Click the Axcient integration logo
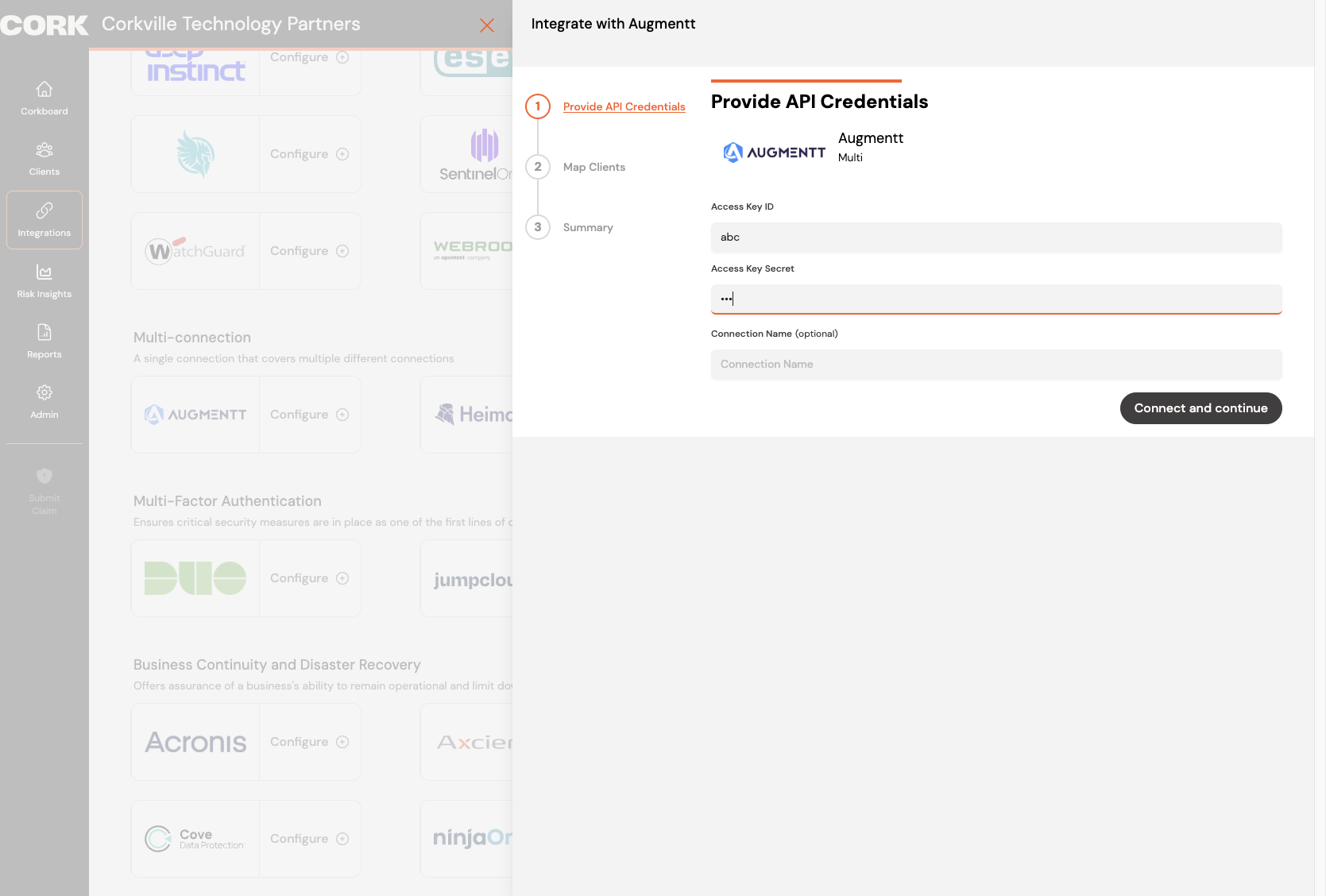 (475, 742)
